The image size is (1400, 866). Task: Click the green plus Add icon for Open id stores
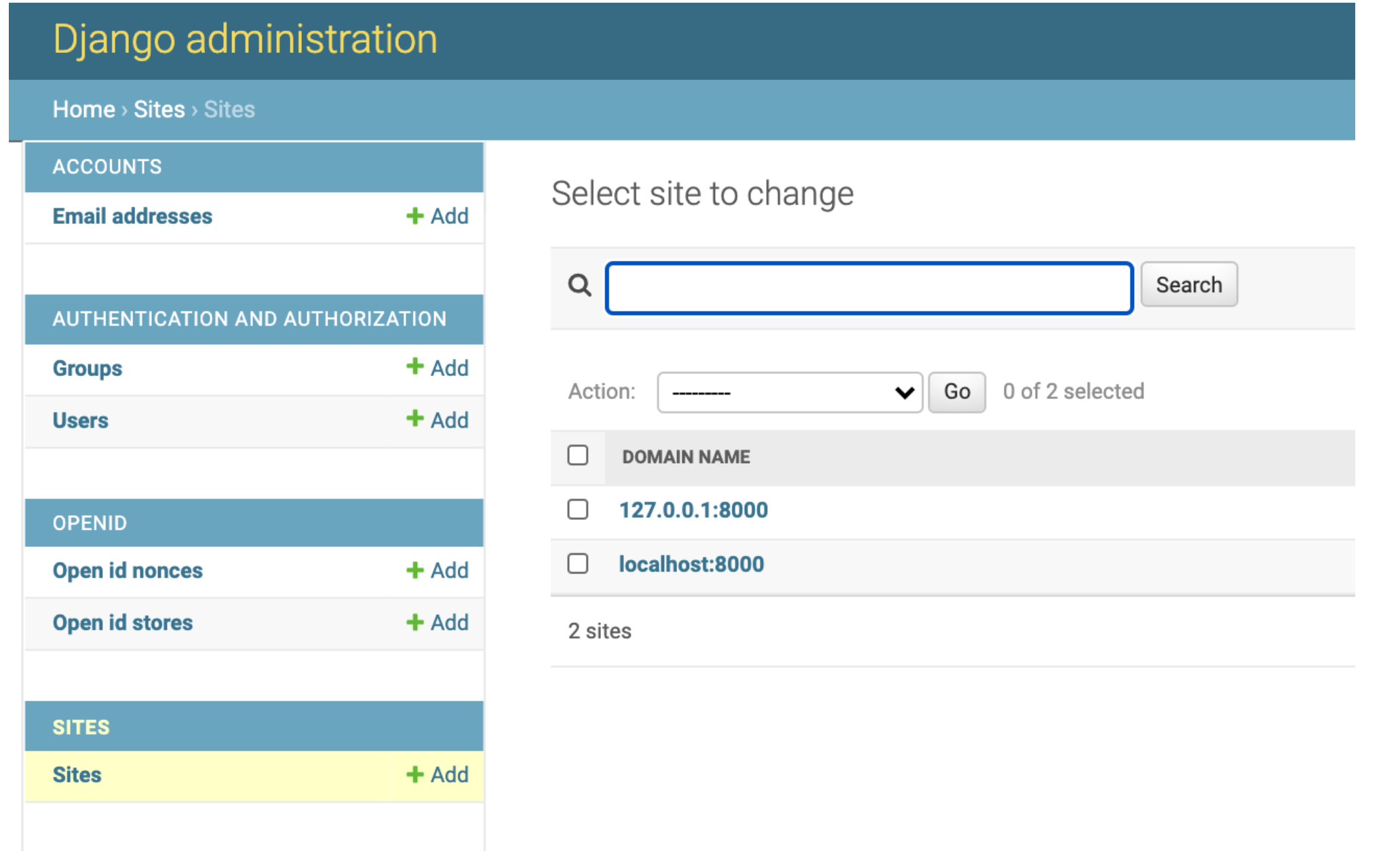point(414,622)
